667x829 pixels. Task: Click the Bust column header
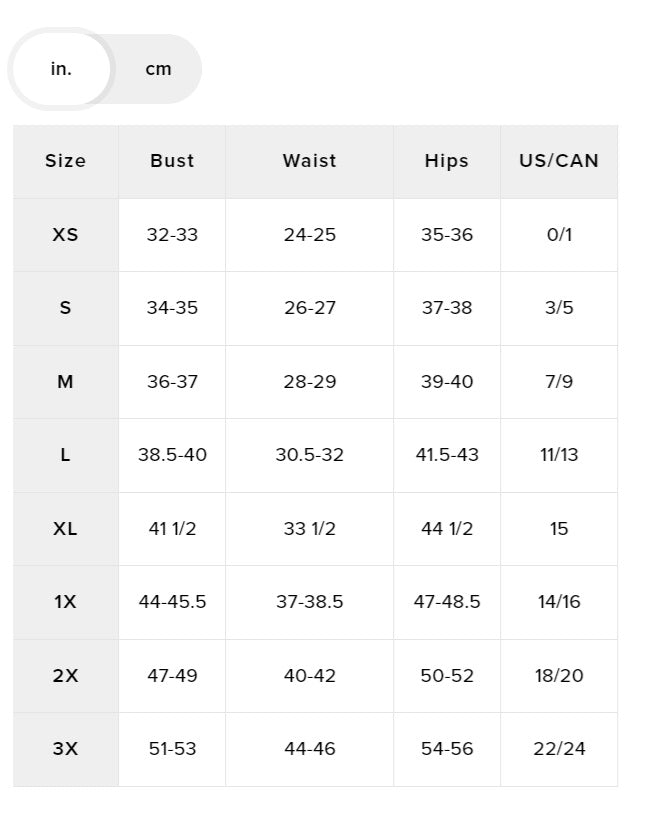click(x=172, y=161)
